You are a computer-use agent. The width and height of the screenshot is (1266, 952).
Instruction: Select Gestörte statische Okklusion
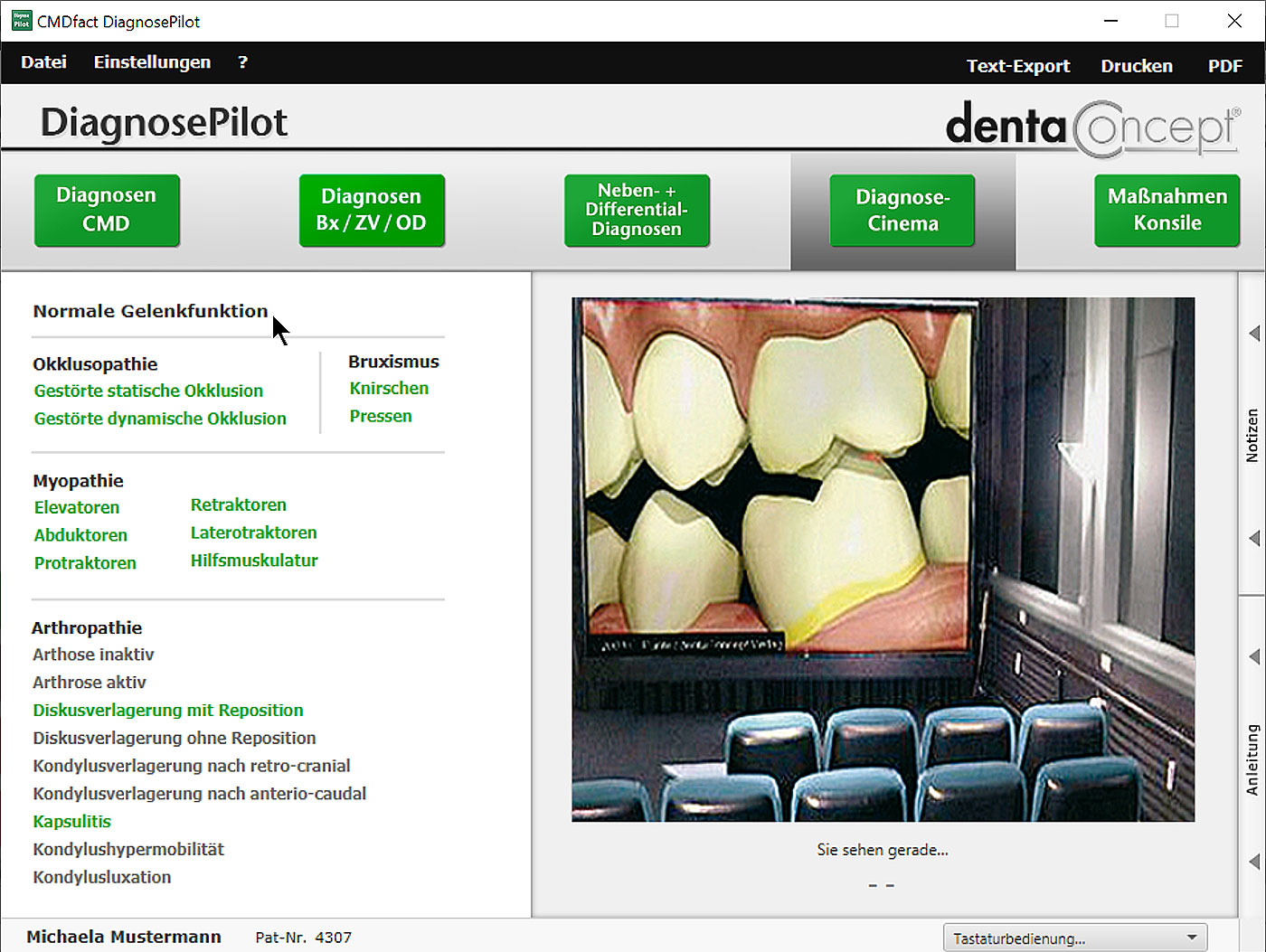148,391
